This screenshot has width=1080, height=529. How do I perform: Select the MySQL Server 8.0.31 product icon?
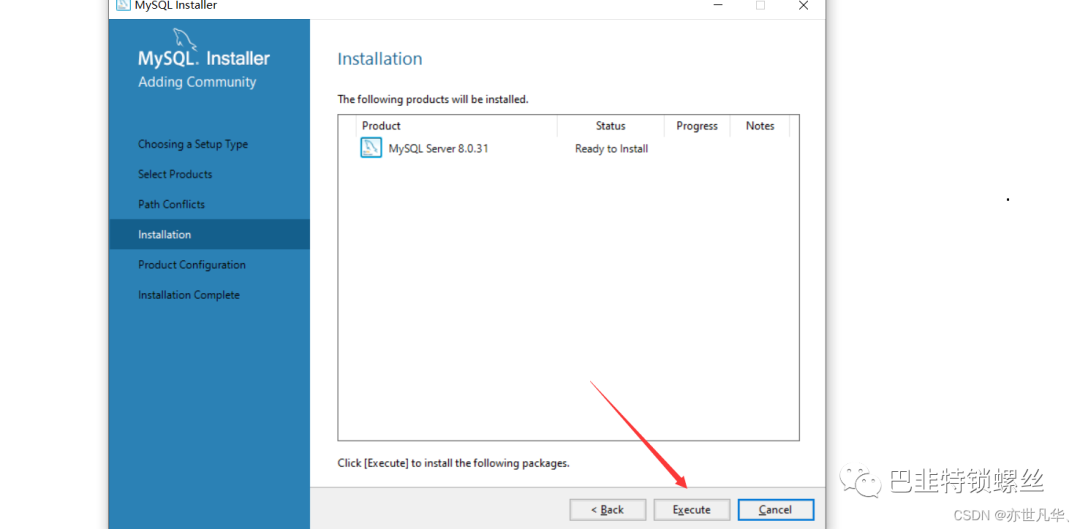coord(371,148)
